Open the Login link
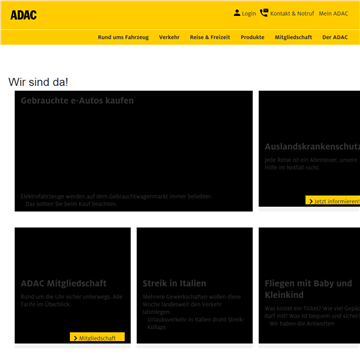The height and width of the screenshot is (360, 360). click(x=249, y=14)
